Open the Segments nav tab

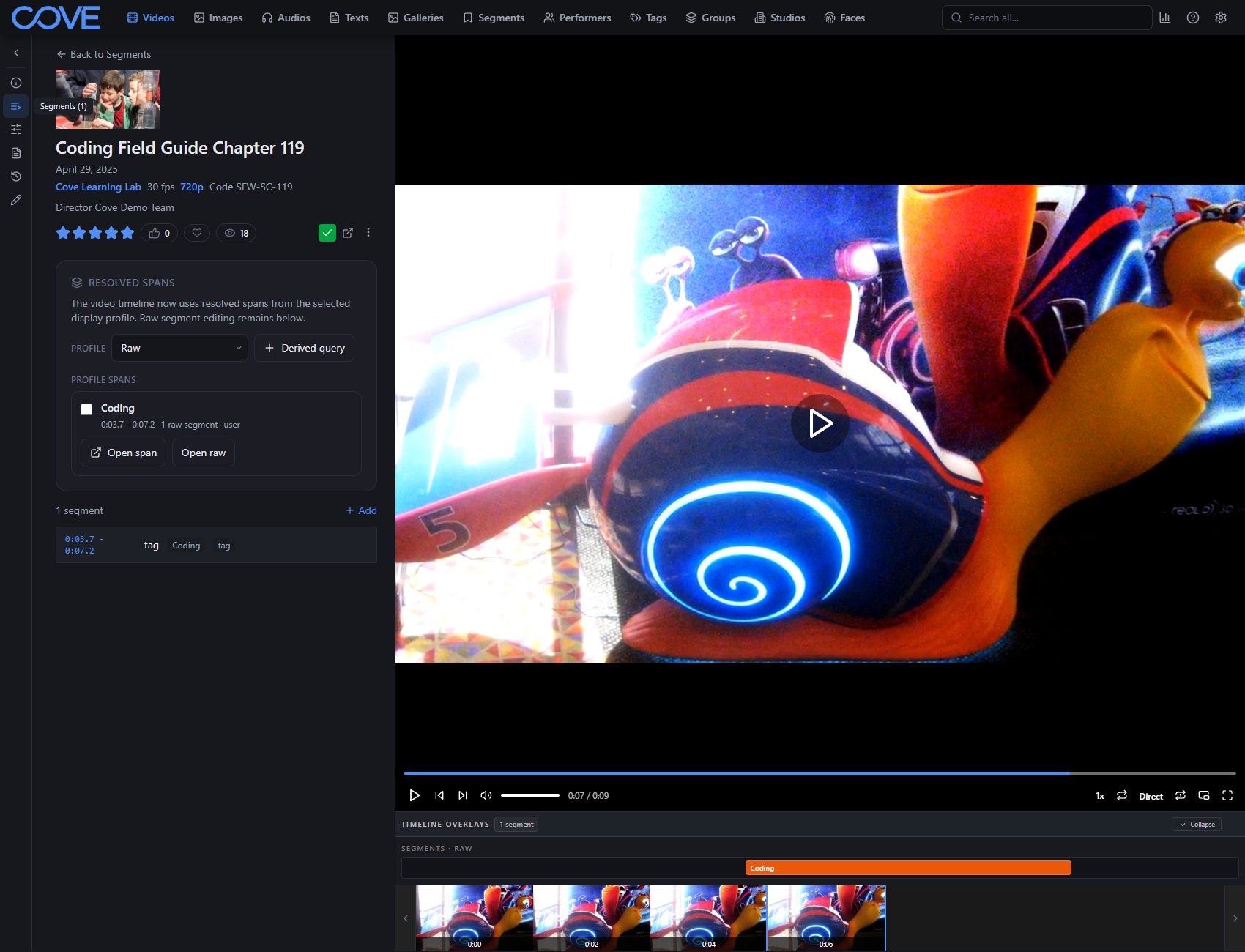click(x=494, y=18)
